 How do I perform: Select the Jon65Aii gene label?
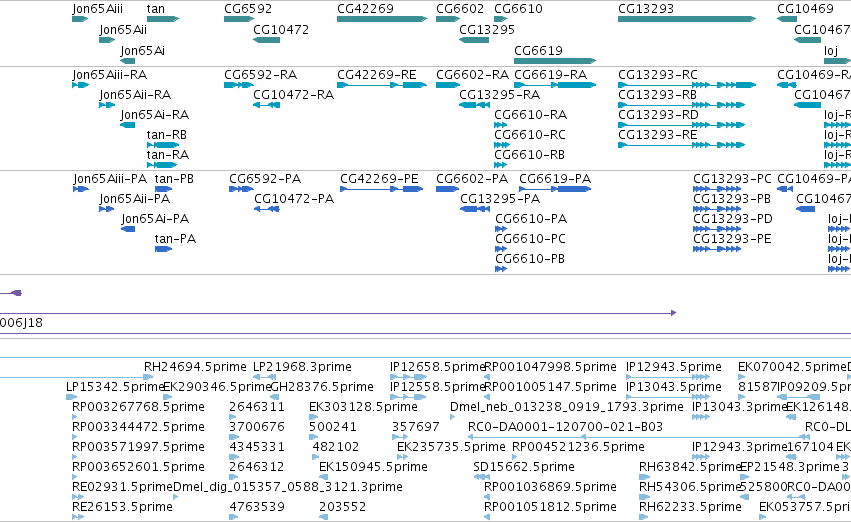tap(123, 30)
